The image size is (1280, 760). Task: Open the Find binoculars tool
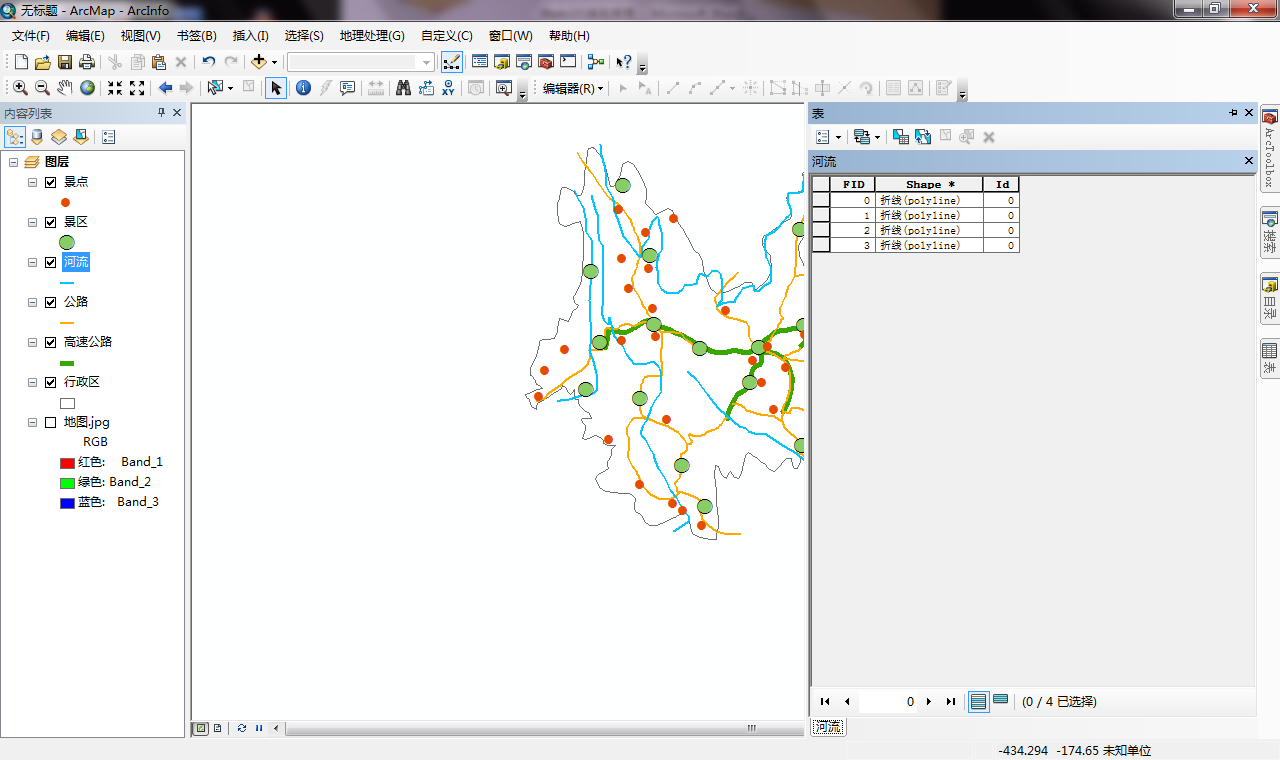pos(403,88)
